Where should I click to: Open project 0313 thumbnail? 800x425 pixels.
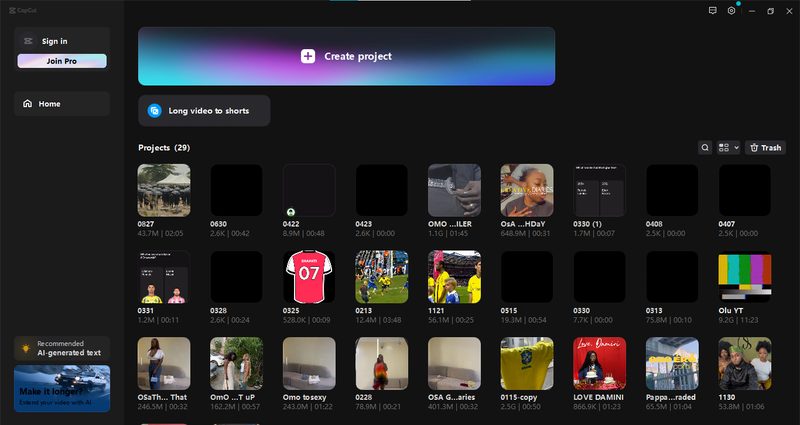(672, 277)
